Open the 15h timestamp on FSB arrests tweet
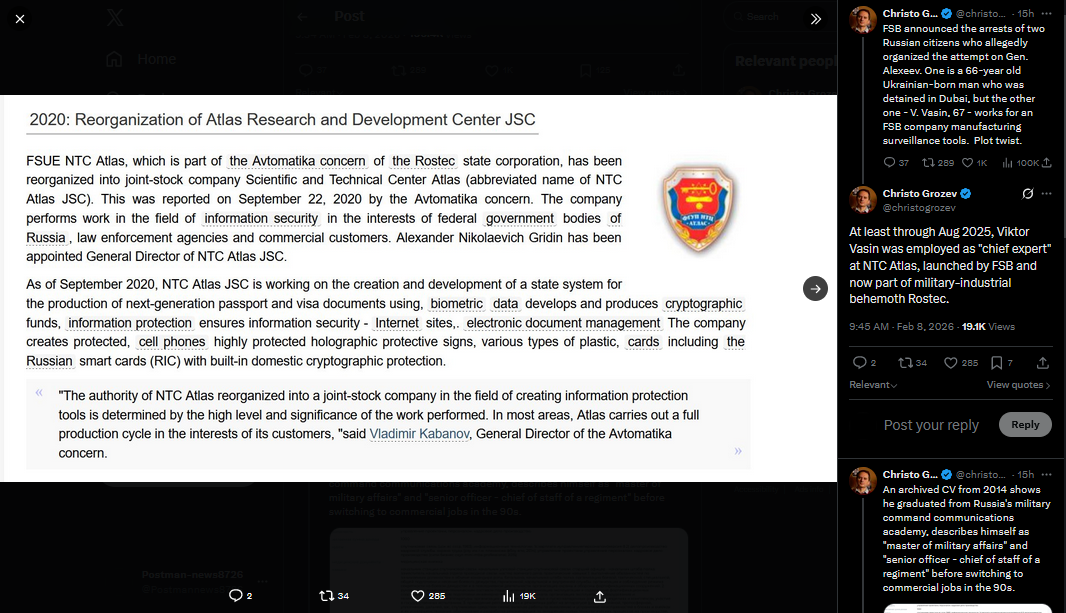The height and width of the screenshot is (613, 1066). pos(1025,14)
